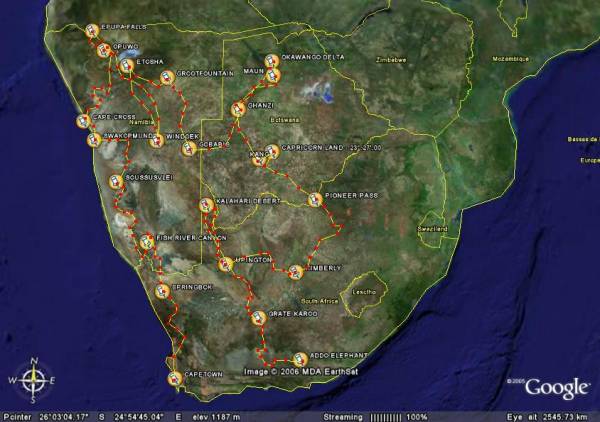600x422 pixels.
Task: Click the Pioneer Pass placemark icon
Action: coord(316,198)
